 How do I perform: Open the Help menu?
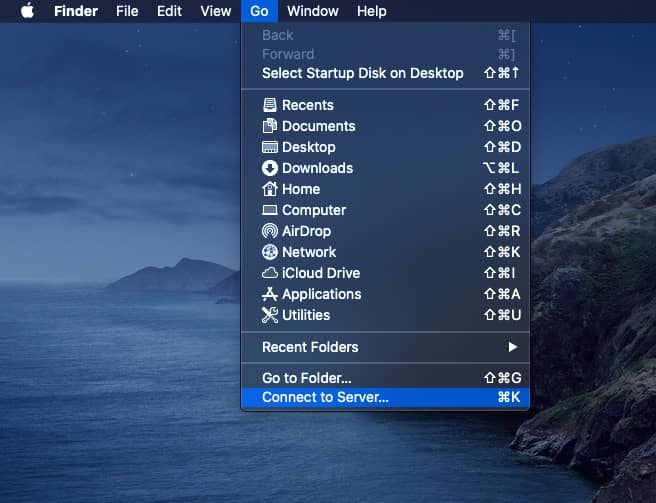point(372,11)
